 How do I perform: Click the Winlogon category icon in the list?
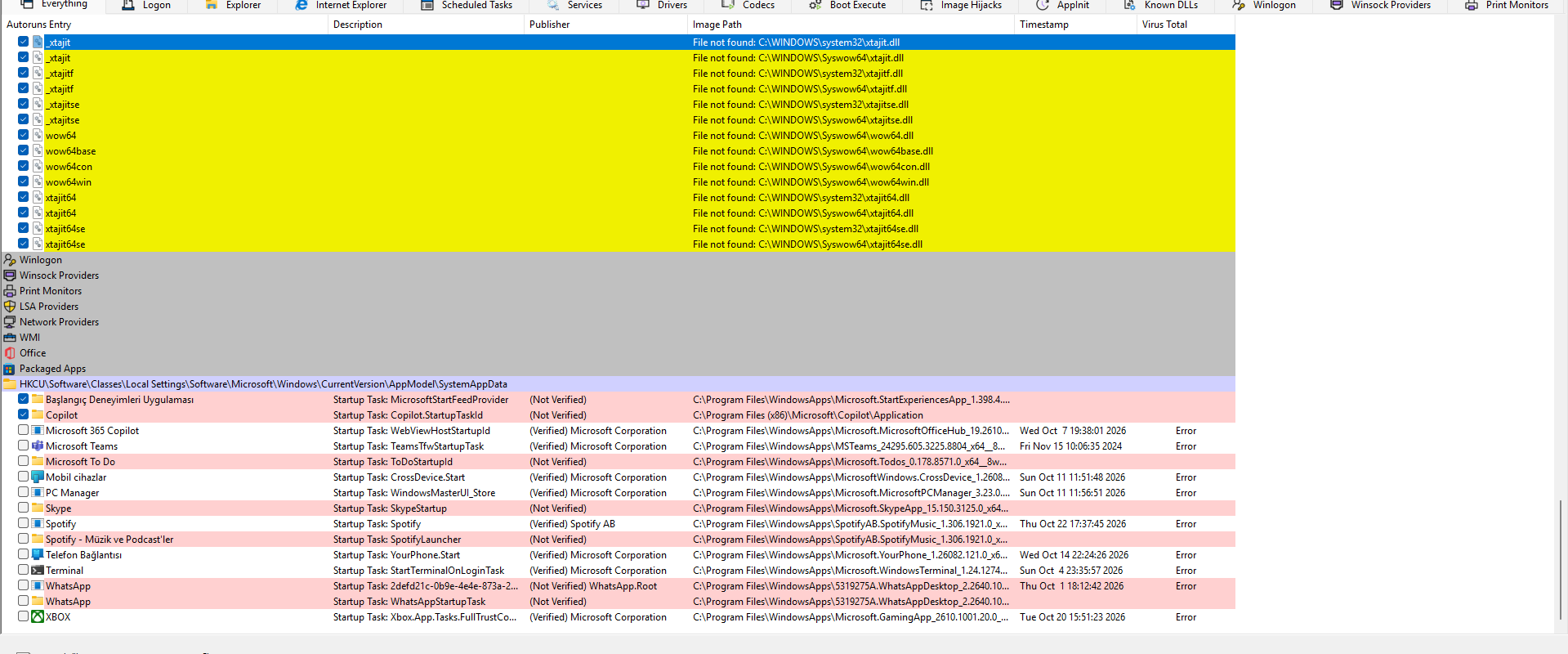tap(10, 260)
